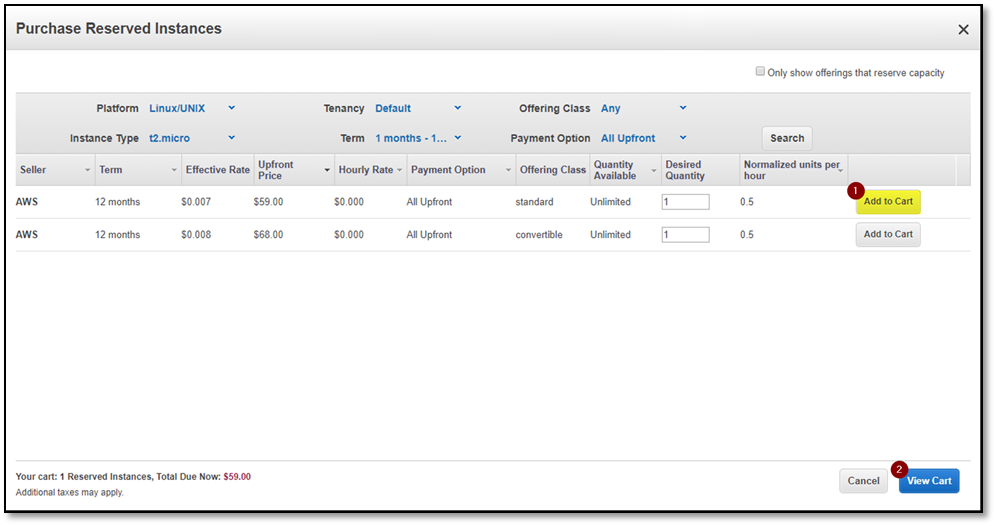Open the Instance Type dropdown showing t2.micro

click(x=191, y=138)
